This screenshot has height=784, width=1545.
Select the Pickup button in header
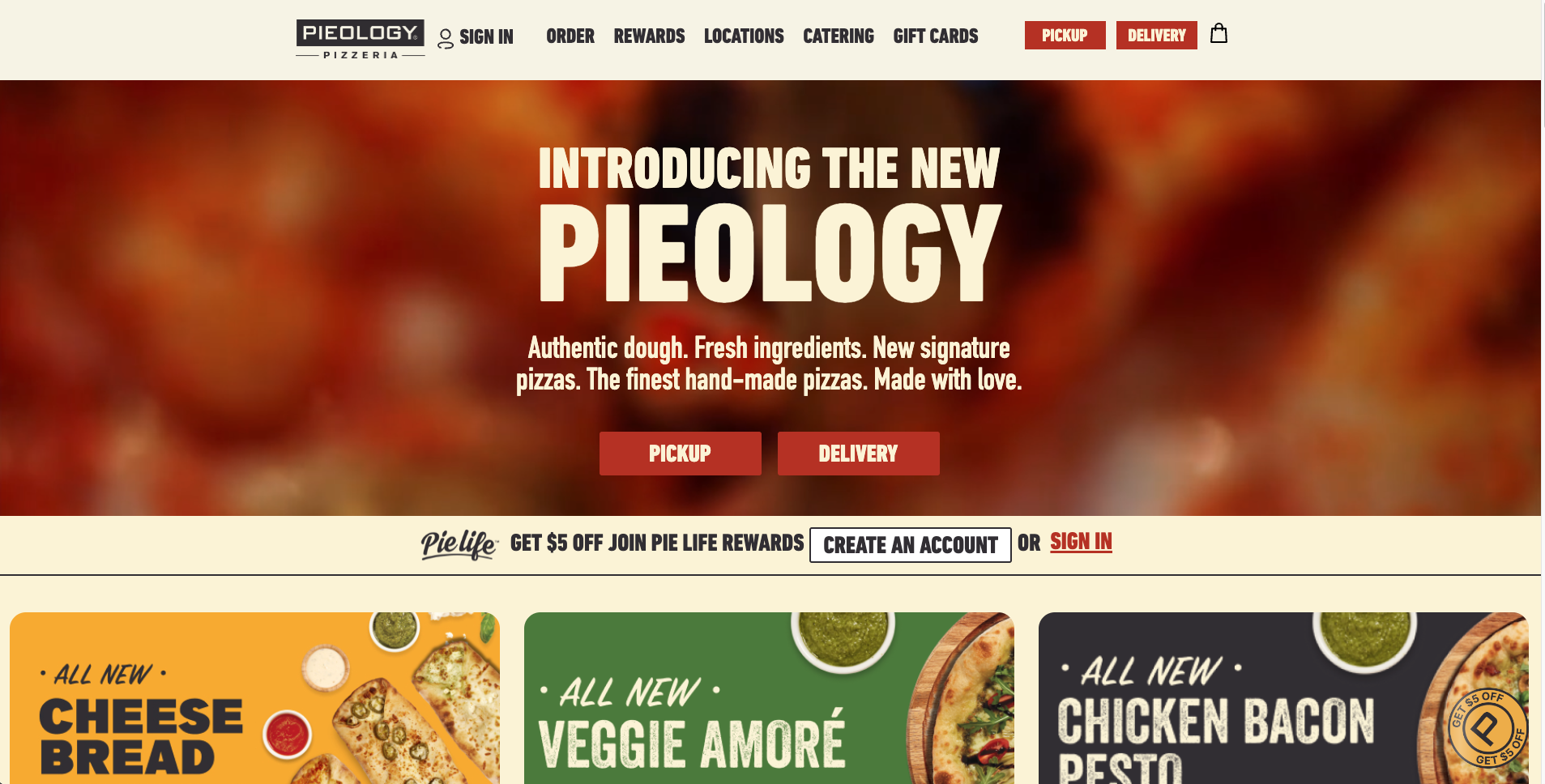tap(1065, 36)
